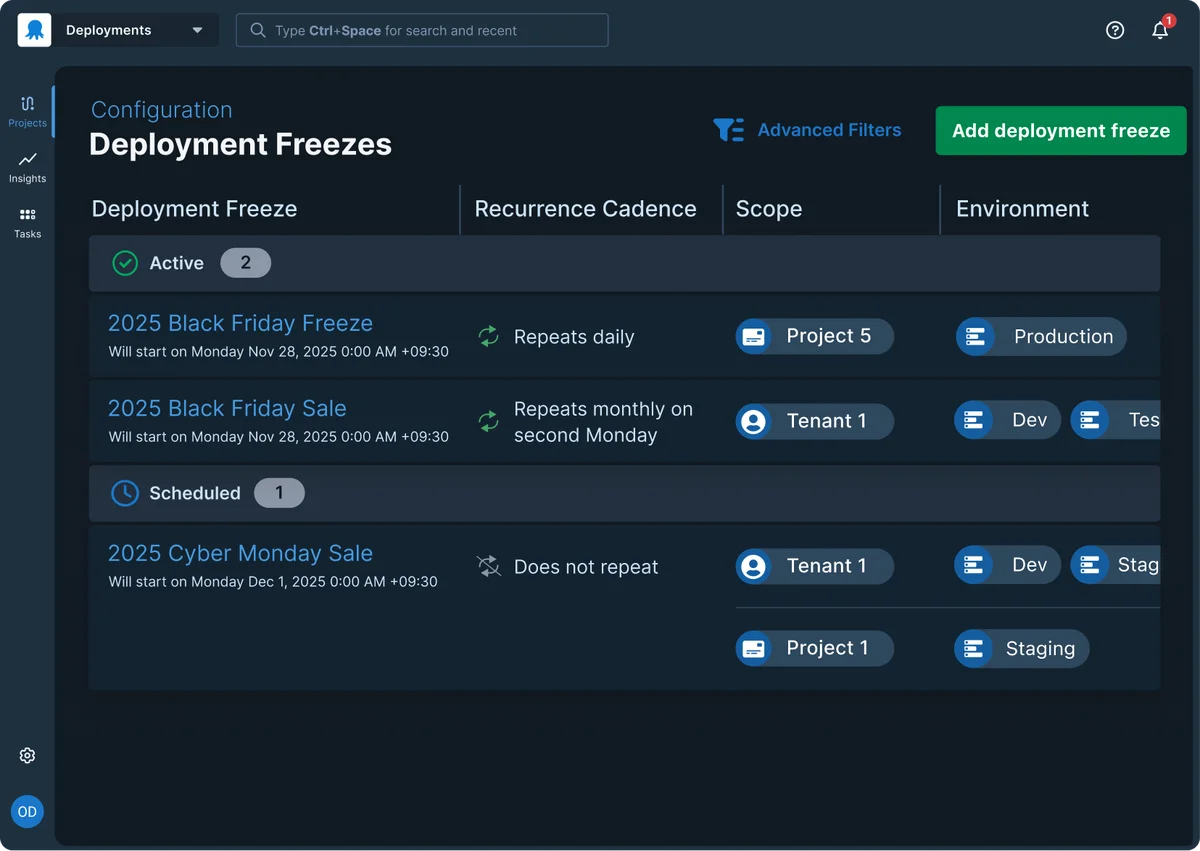Click Dev chip in Black Friday Sale row
This screenshot has width=1200, height=851.
pos(1008,420)
